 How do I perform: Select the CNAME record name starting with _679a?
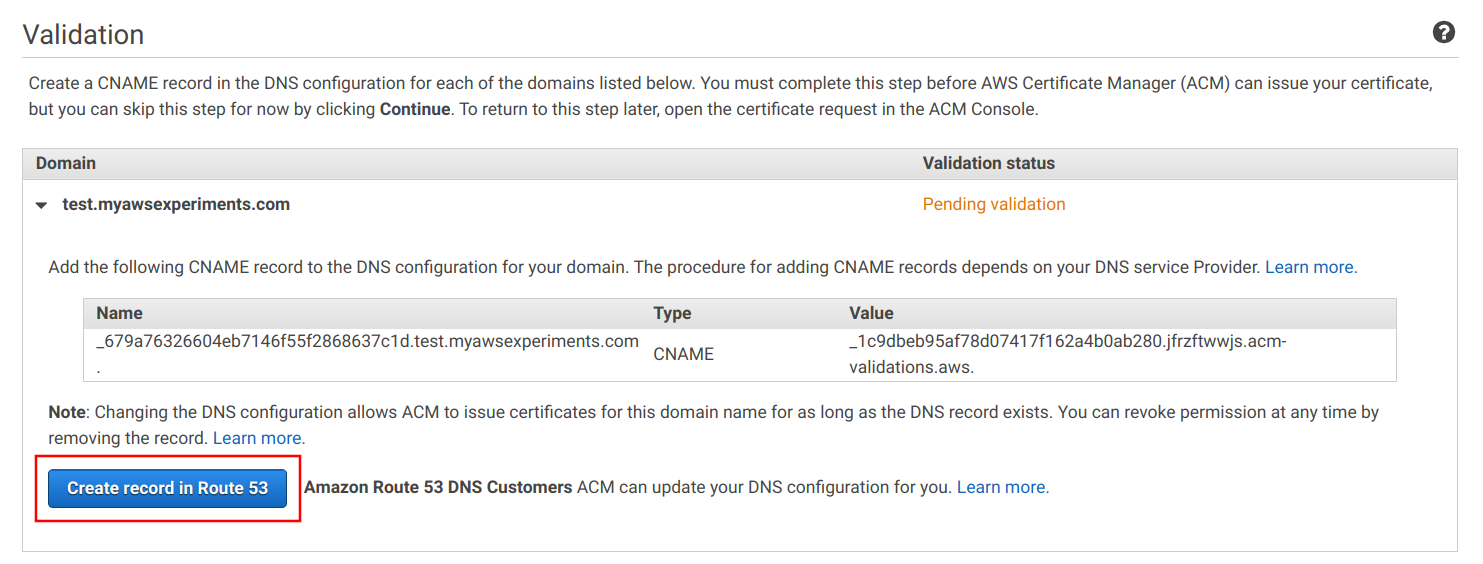367,342
